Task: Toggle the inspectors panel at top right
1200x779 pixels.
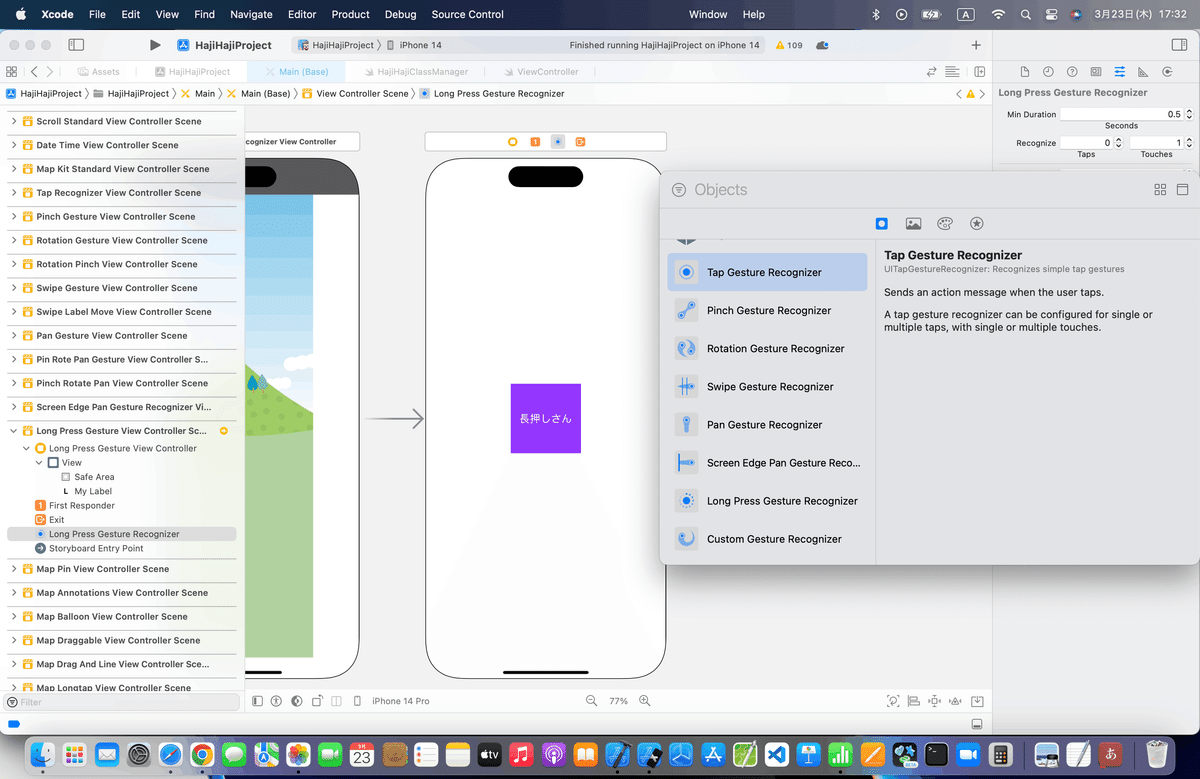Action: [1179, 45]
